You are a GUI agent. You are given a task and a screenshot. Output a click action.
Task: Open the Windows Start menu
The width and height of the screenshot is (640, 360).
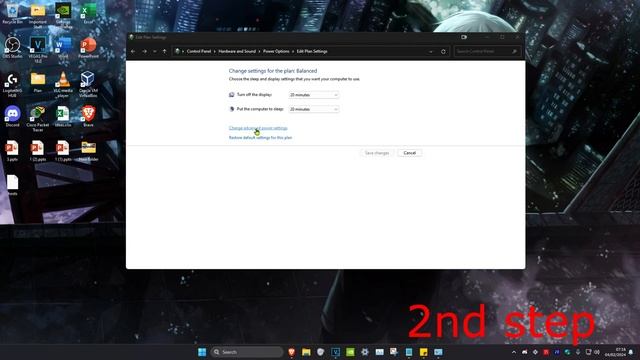[x=202, y=352]
